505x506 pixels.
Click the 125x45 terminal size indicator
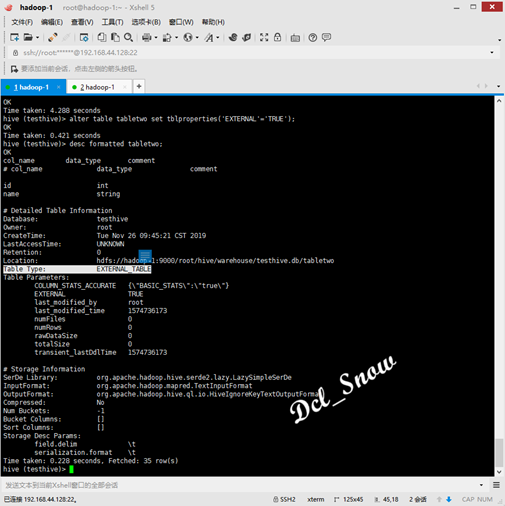point(349,499)
